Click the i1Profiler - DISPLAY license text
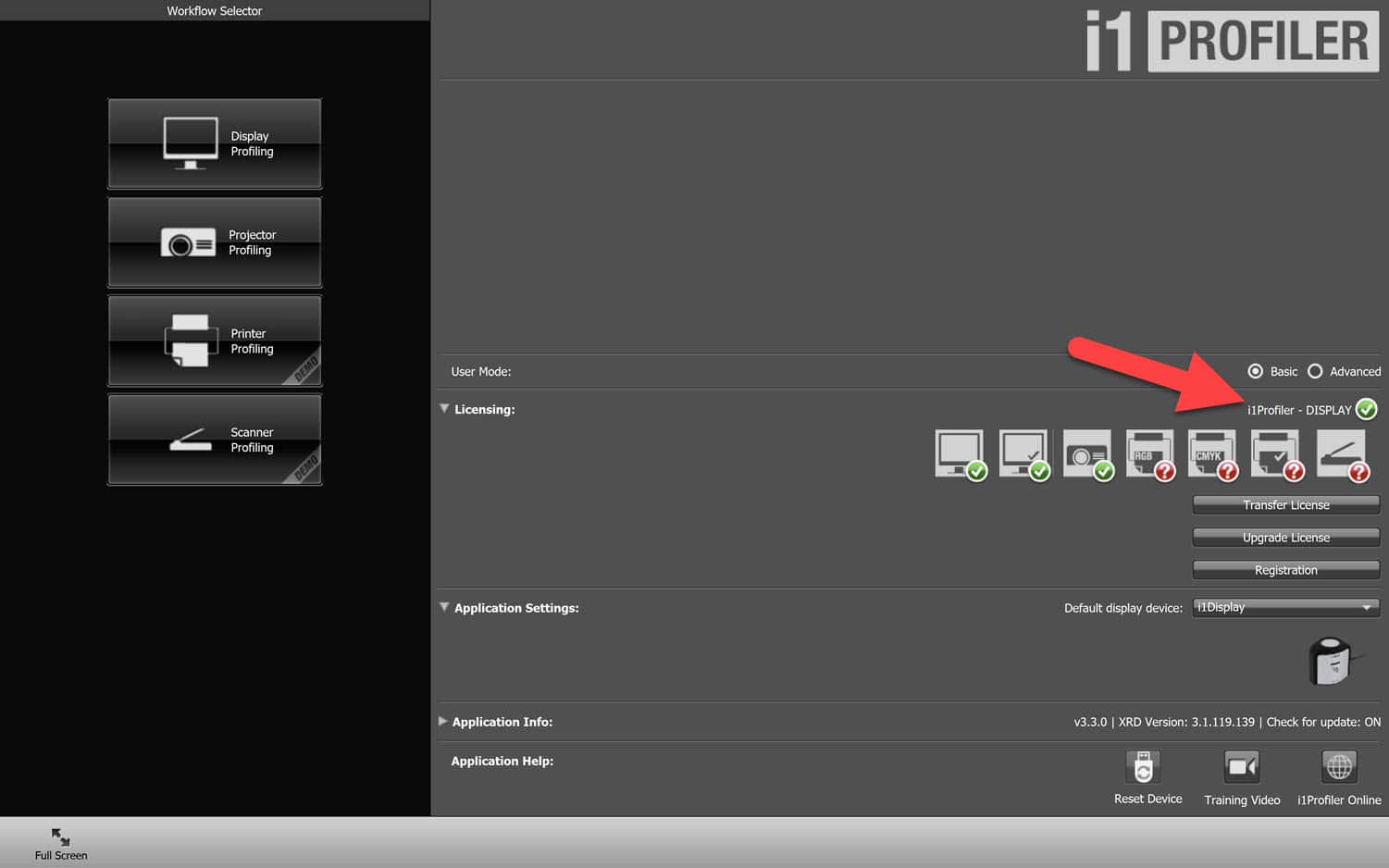The height and width of the screenshot is (868, 1389). click(1299, 410)
